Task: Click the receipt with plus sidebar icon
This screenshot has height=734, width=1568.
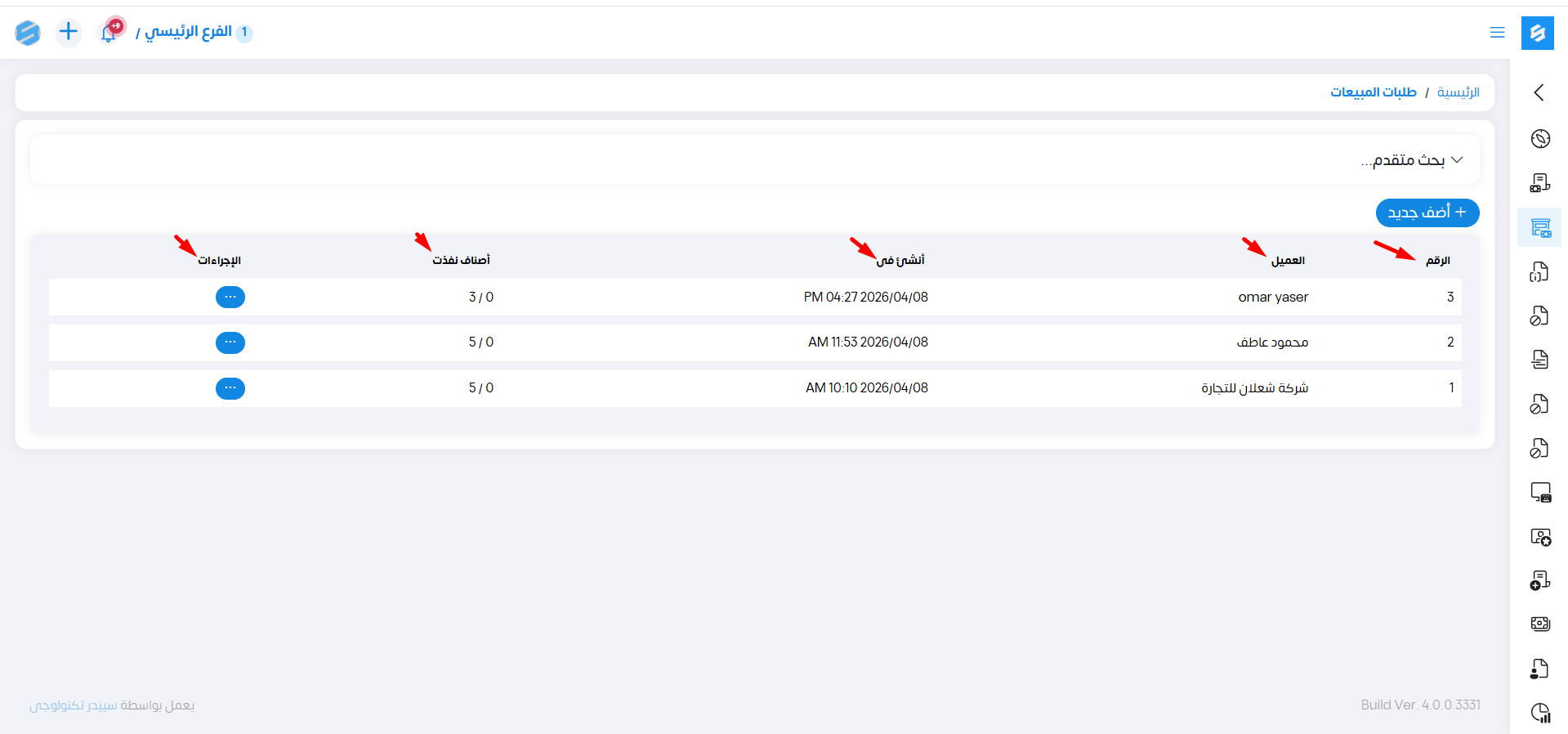Action: [1540, 580]
